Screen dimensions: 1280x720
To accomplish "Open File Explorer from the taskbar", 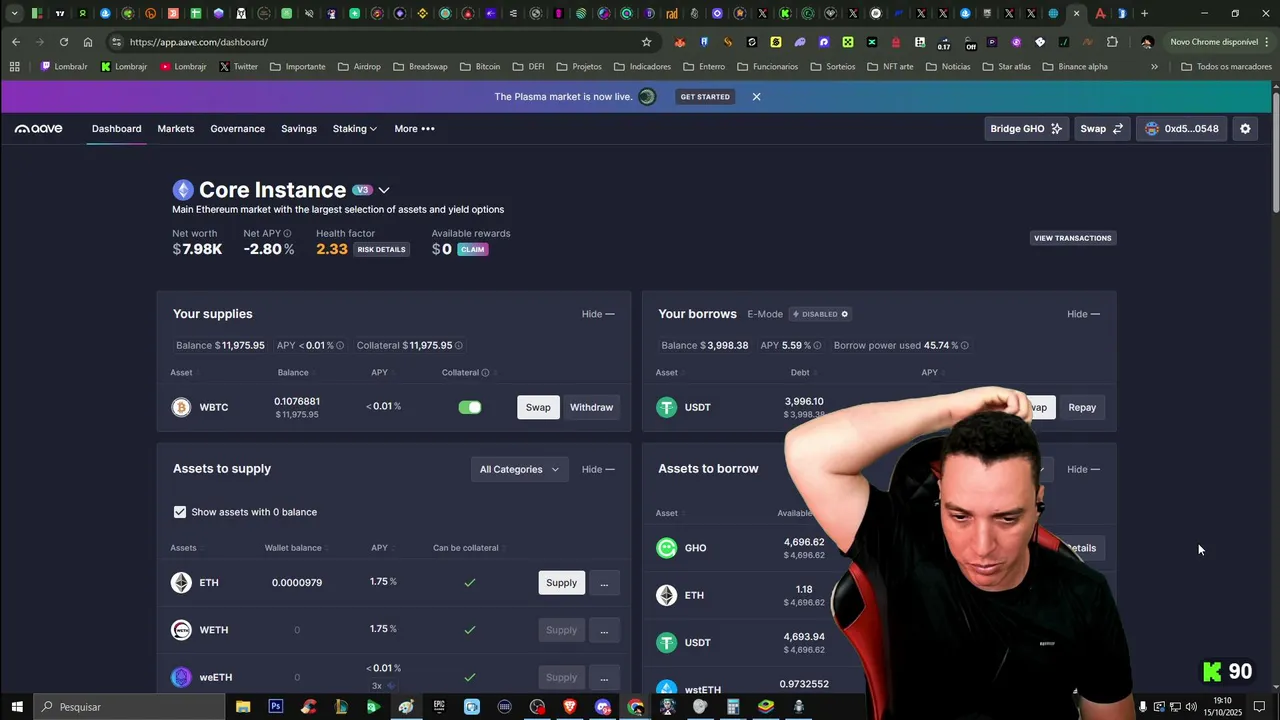I will [x=243, y=707].
